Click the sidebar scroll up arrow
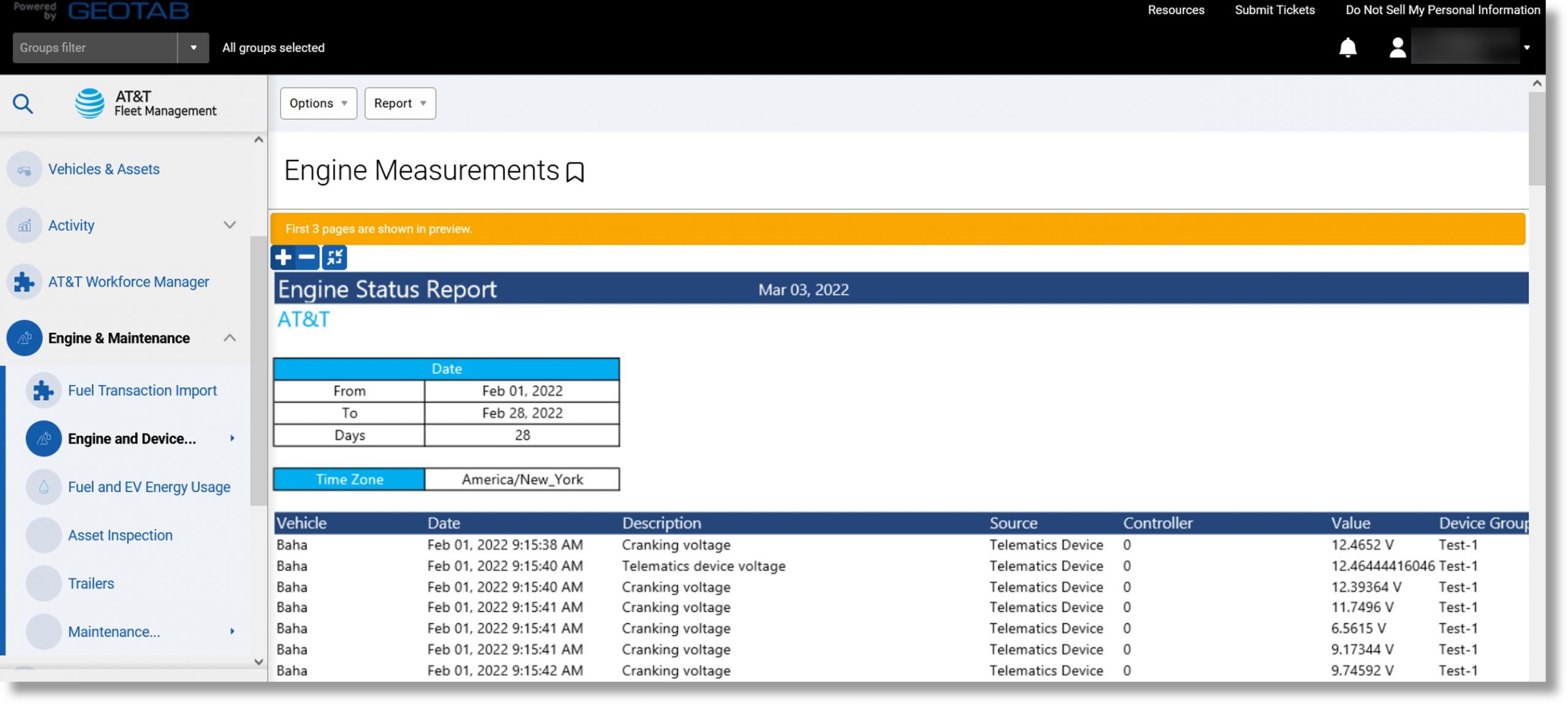This screenshot has height=704, width=1568. [x=258, y=140]
